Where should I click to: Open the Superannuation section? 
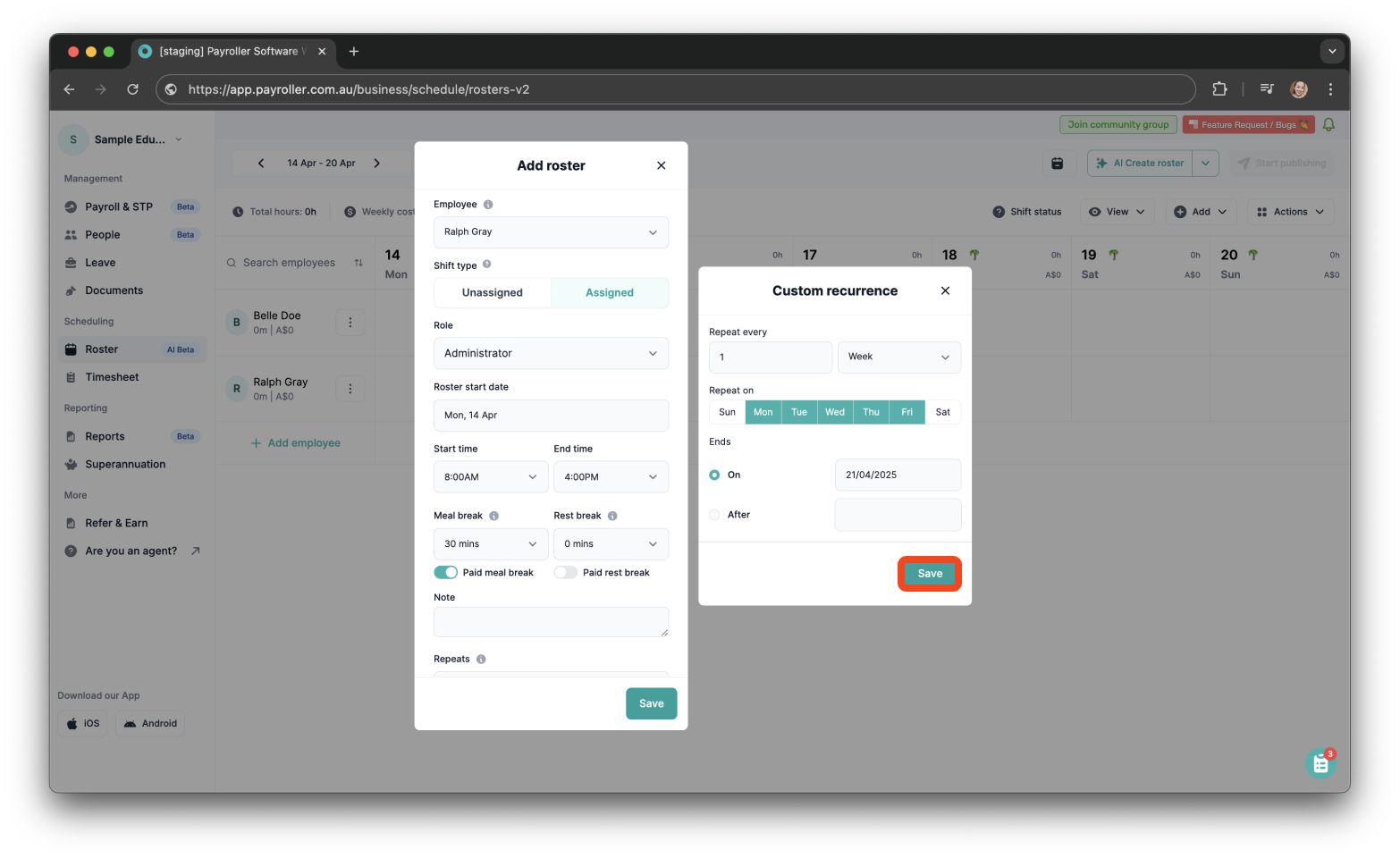(124, 464)
